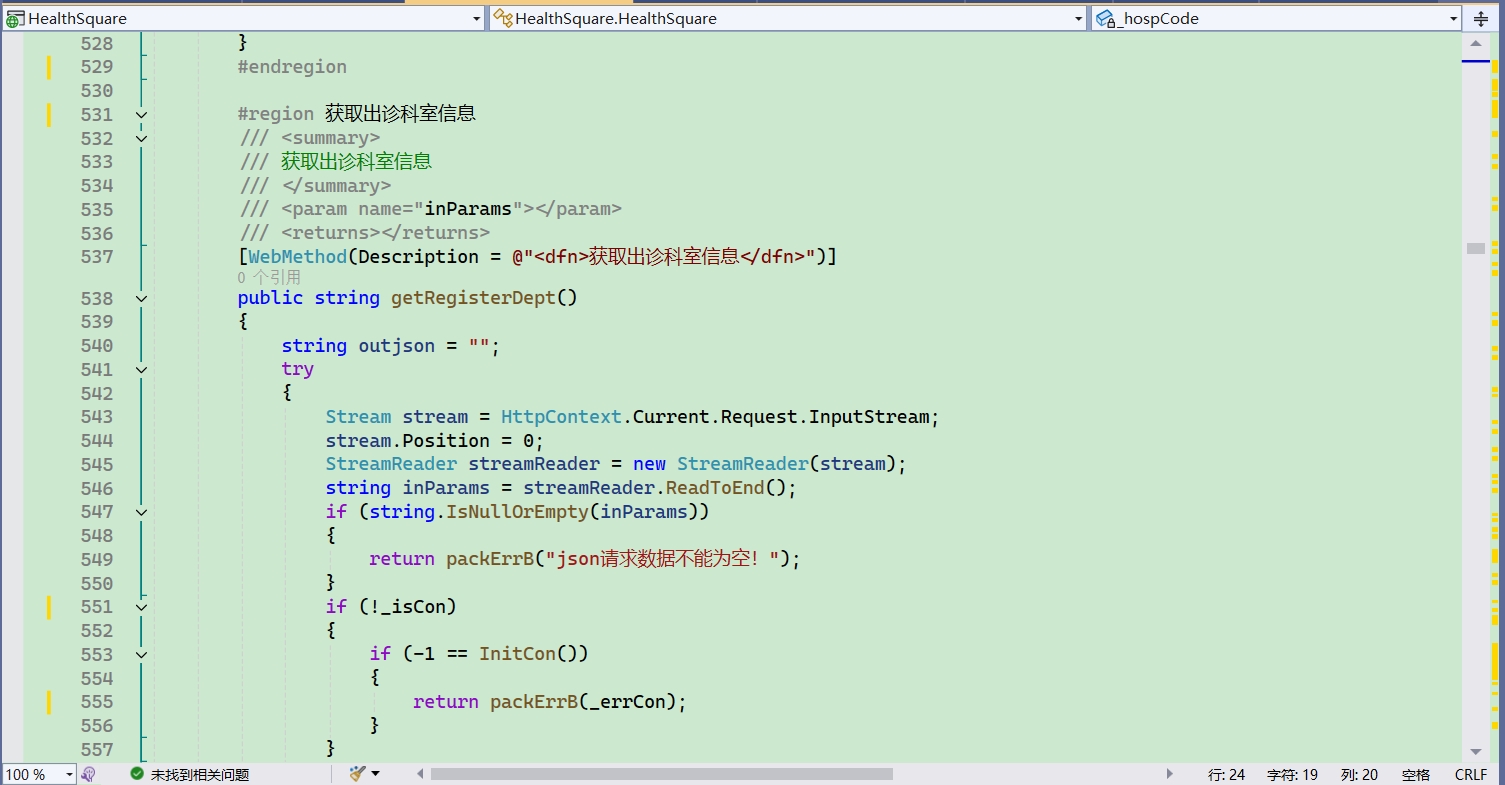Viewport: 1505px width, 785px height.
Task: Collapse the getRegisterDept method at line 538
Action: 141,298
